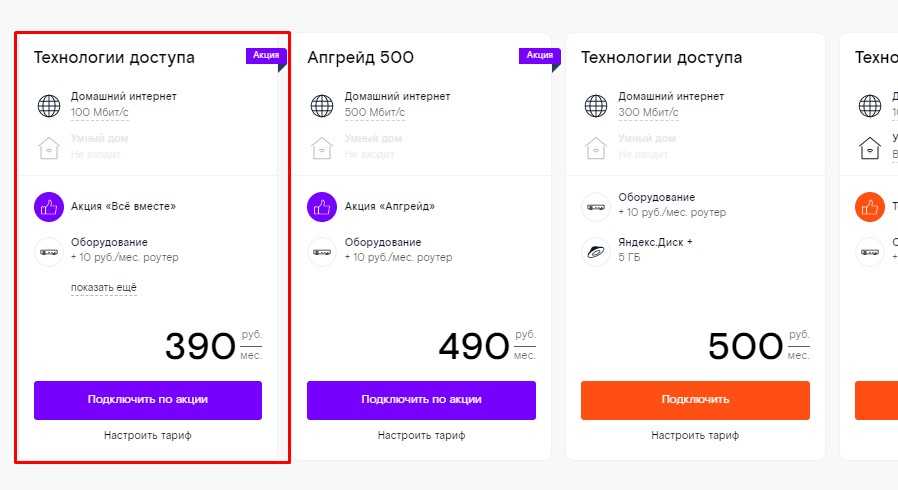Click thumbs-up icon for Акция «Апгрейд»

[322, 207]
